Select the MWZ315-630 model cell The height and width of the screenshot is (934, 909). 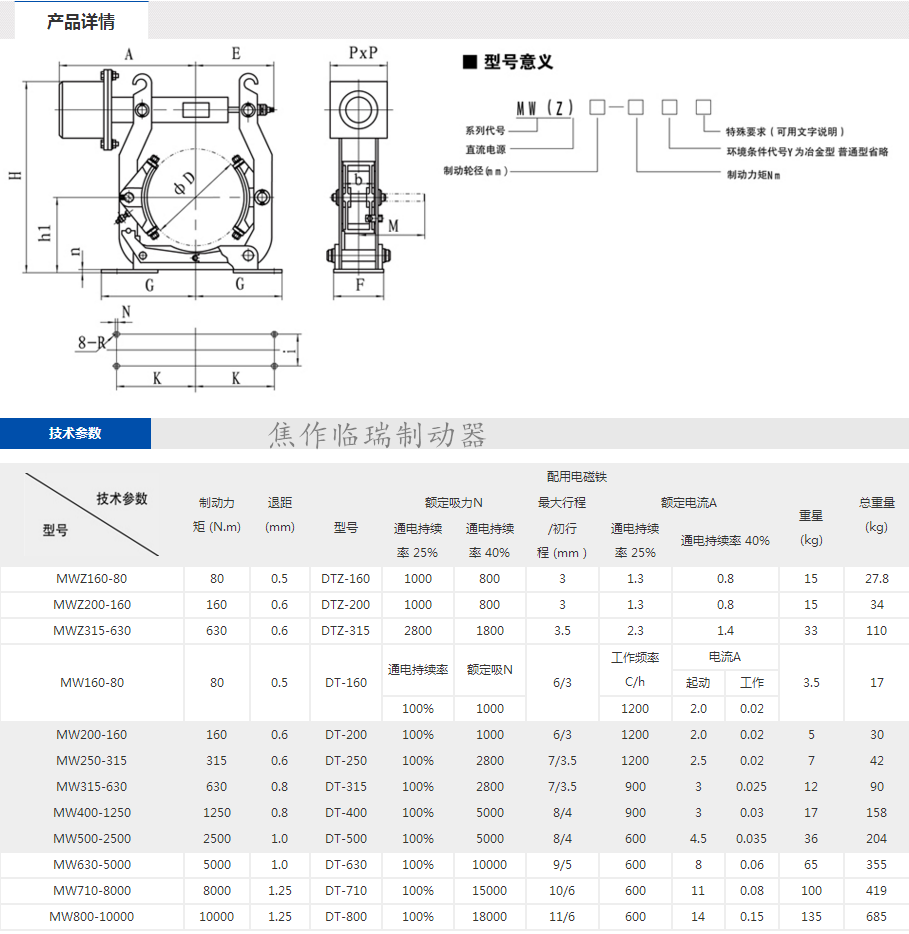[x=91, y=631]
